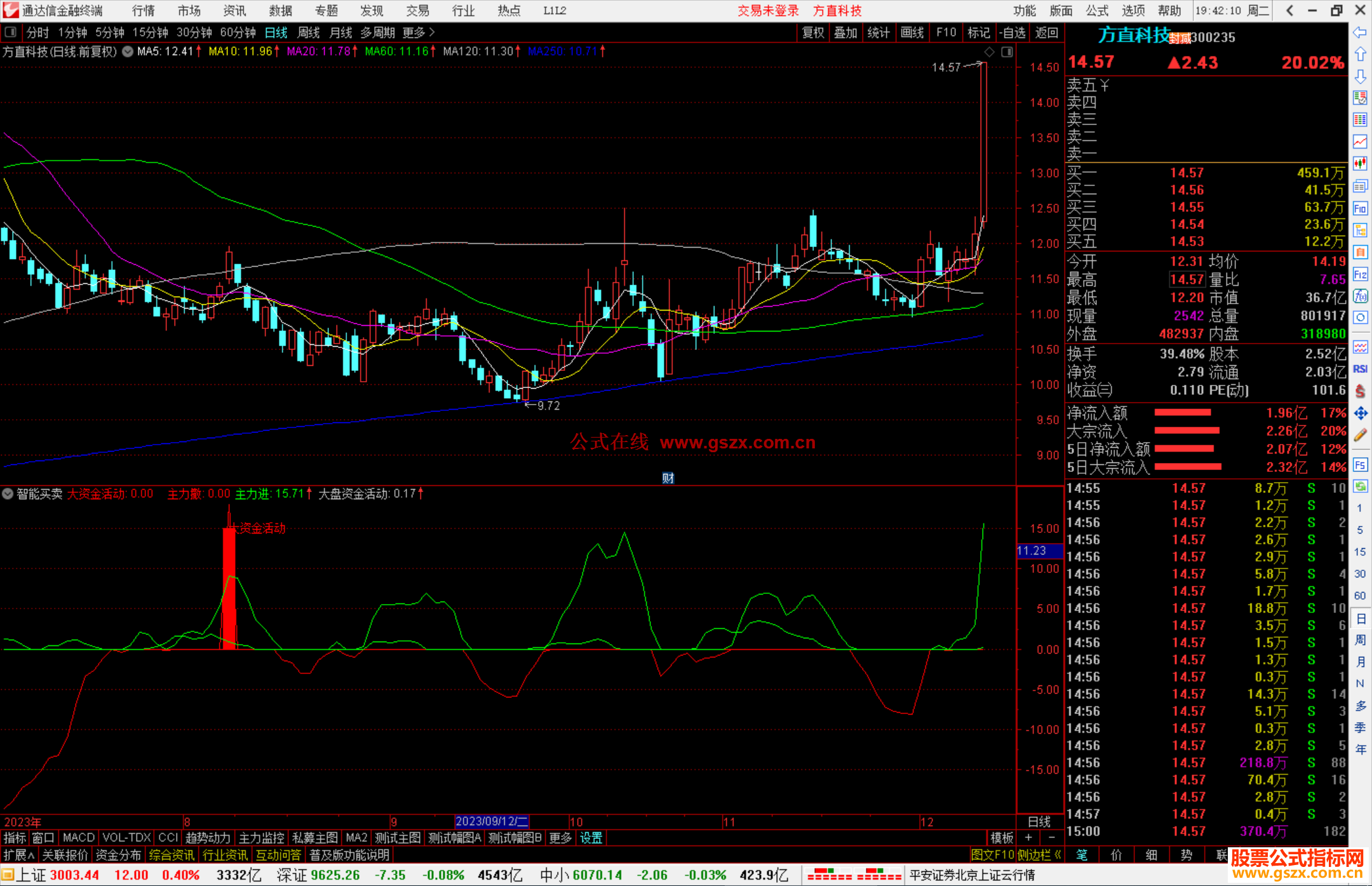Click the 设置 settings link
Image resolution: width=1372 pixels, height=886 pixels.
591,838
